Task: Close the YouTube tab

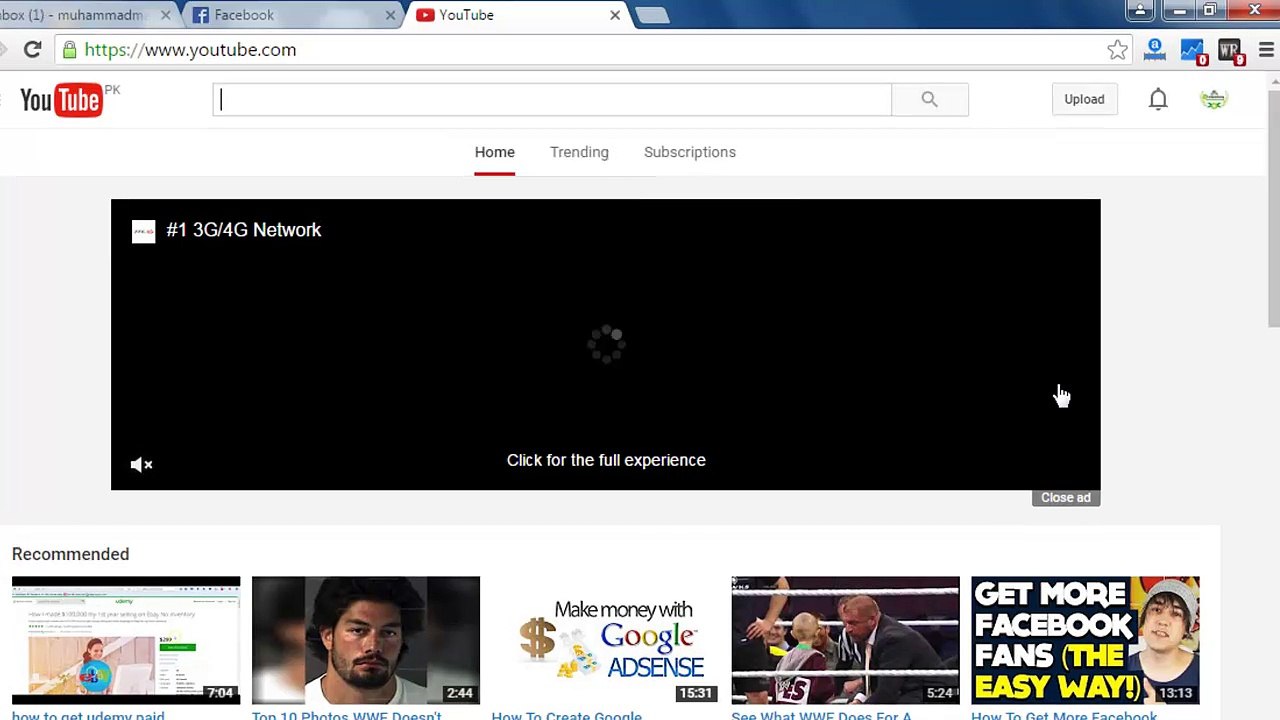Action: pos(615,15)
